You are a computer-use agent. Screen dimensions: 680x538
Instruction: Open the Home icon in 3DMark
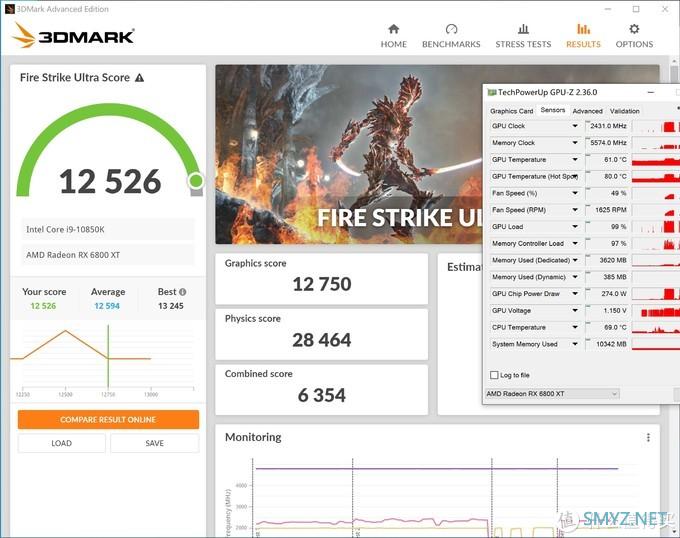pos(393,29)
